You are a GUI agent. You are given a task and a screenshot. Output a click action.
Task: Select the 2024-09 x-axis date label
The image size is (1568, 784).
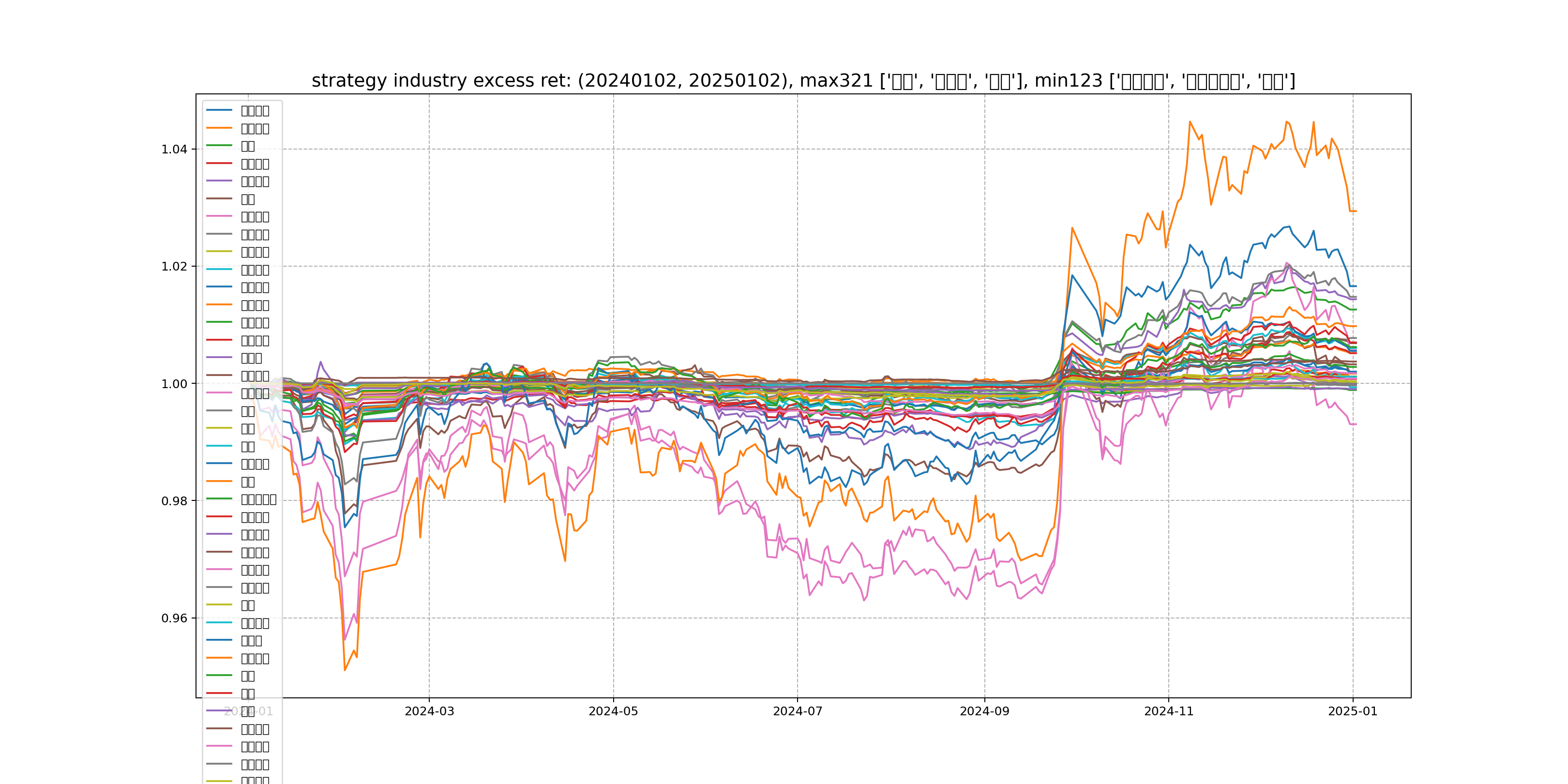[984, 711]
